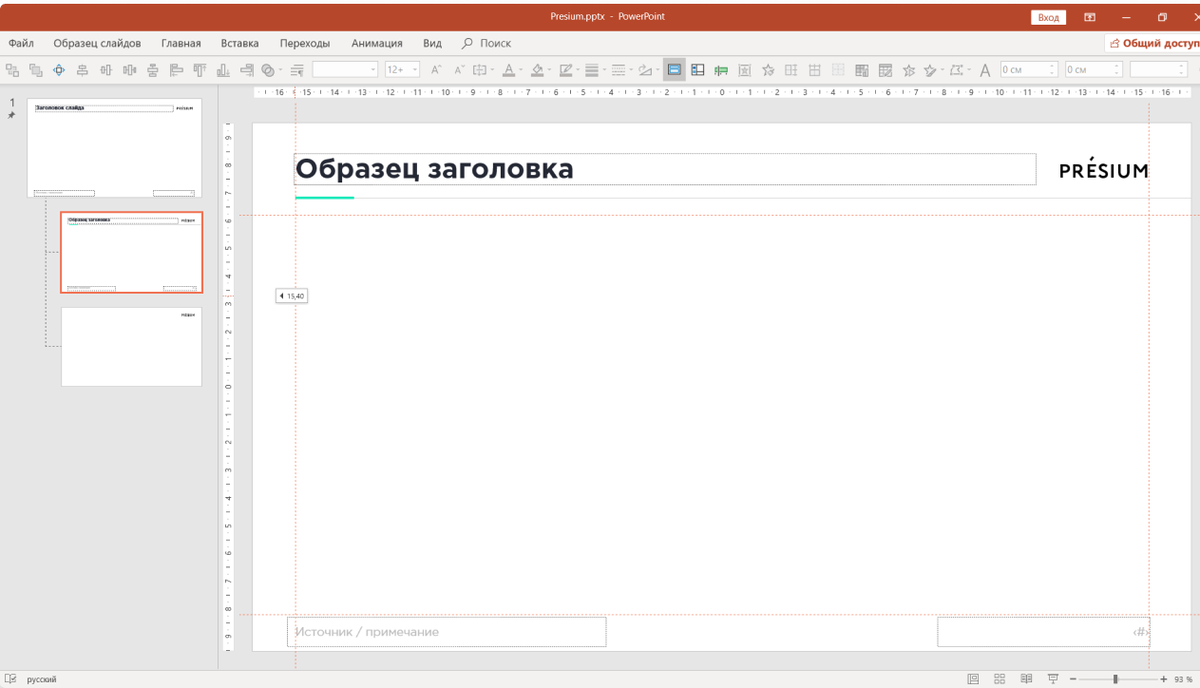1200x688 pixels.
Task: Click the large letter A text icon
Action: click(985, 70)
